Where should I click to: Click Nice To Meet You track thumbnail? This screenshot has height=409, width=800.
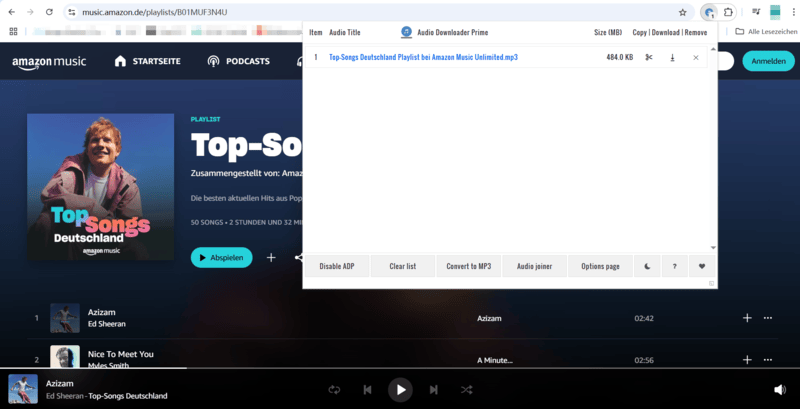(x=65, y=356)
